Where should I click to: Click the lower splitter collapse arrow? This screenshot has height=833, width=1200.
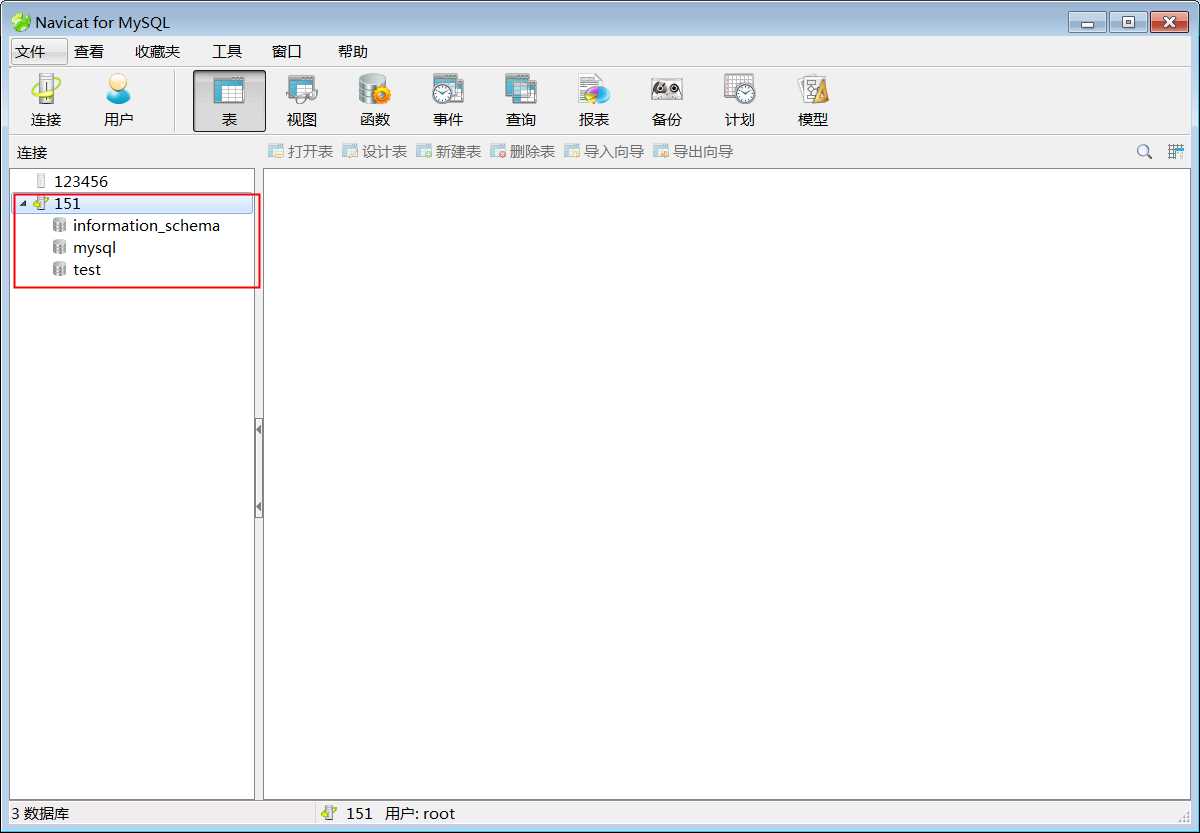tap(259, 508)
